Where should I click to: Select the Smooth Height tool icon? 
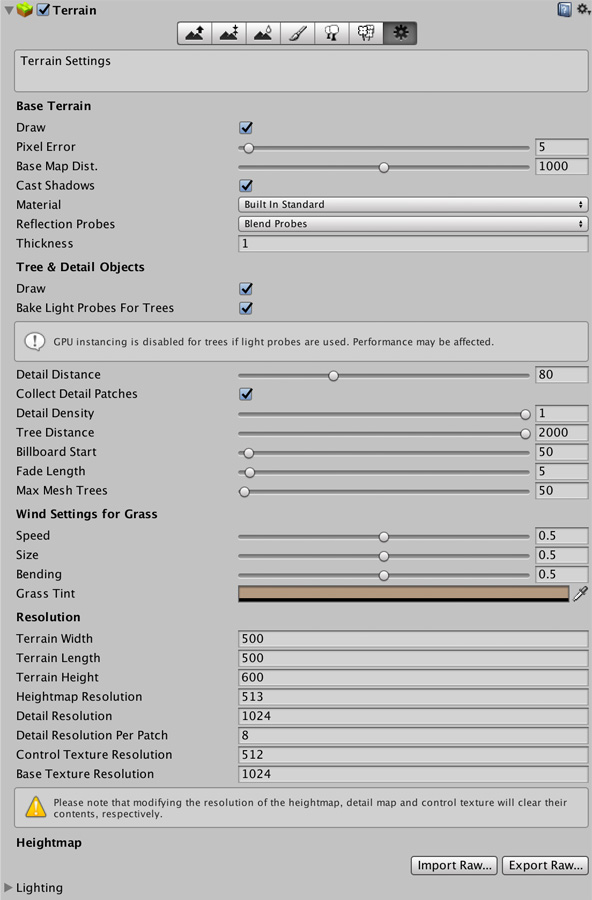click(x=263, y=33)
